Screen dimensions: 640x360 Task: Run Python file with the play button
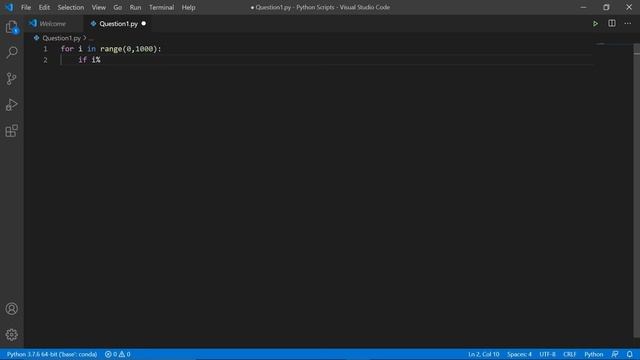[595, 24]
